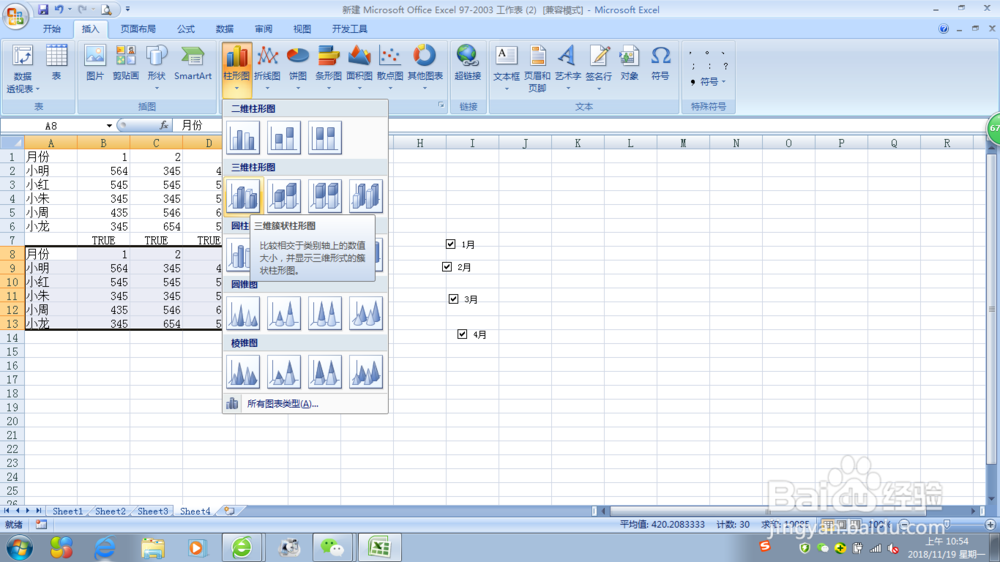Viewport: 1000px width, 562px height.
Task: Open the 数据透视表 pivot table button
Action: (22, 68)
